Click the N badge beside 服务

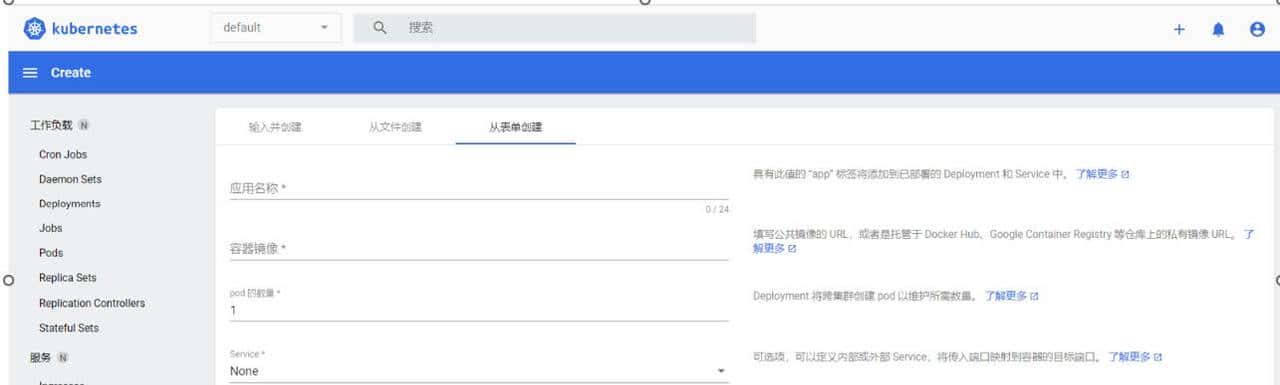pos(63,357)
